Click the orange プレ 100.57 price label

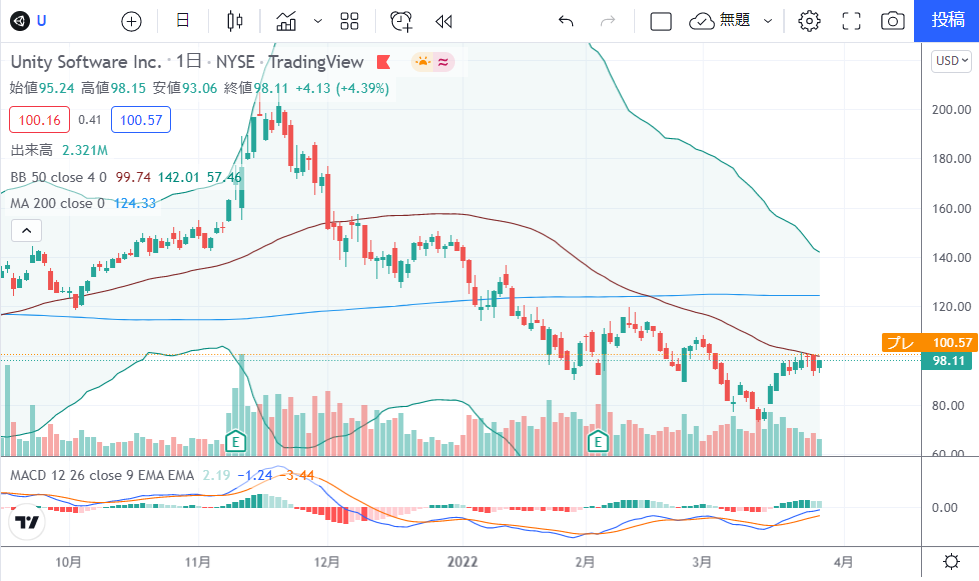[929, 343]
